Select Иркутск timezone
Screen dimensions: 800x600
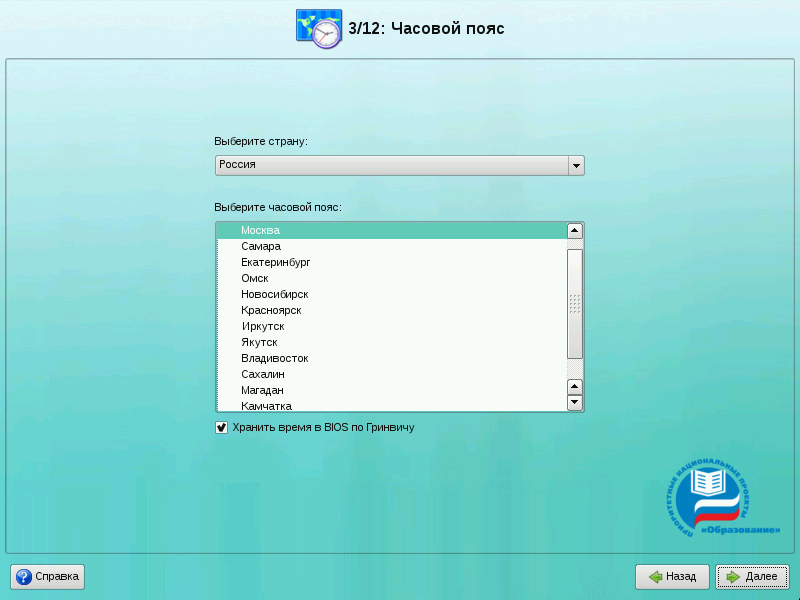[x=262, y=326]
